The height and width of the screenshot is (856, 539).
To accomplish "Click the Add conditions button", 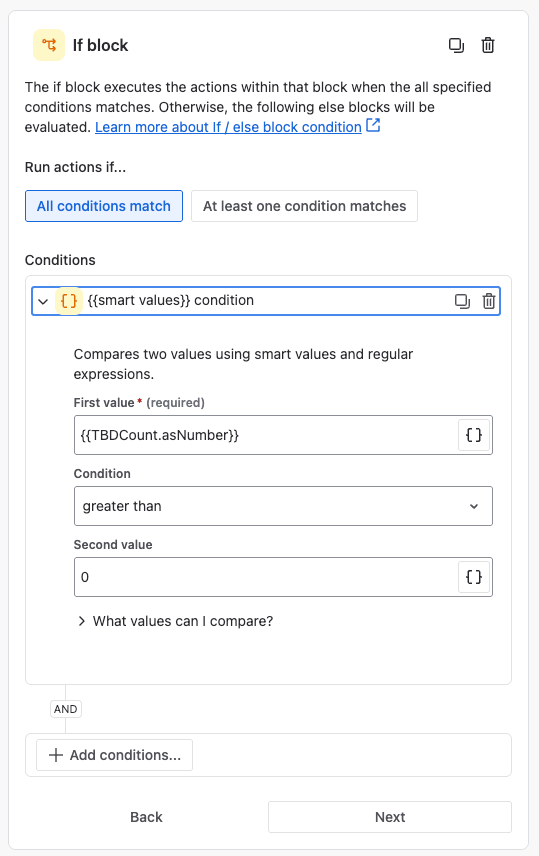I will pyautogui.click(x=114, y=755).
